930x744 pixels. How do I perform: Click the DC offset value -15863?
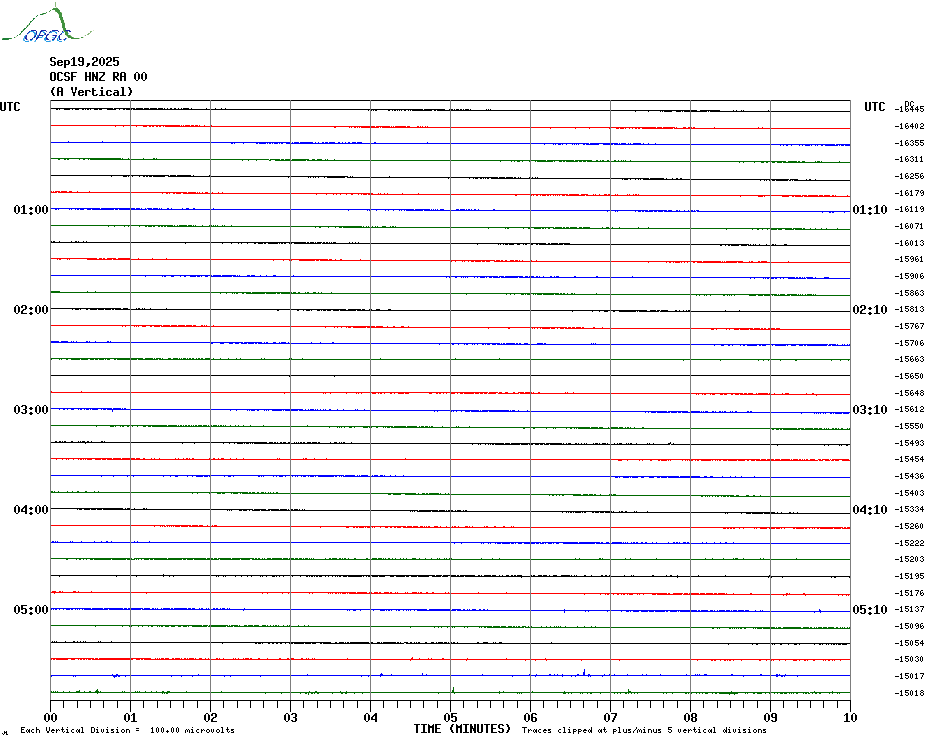point(909,293)
